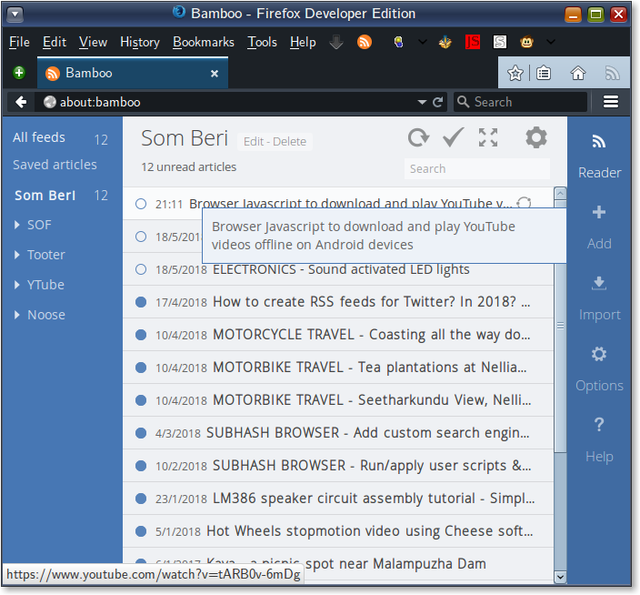This screenshot has height=595, width=640.
Task: Open dropdown next to monkey extension icon
Action: [551, 42]
